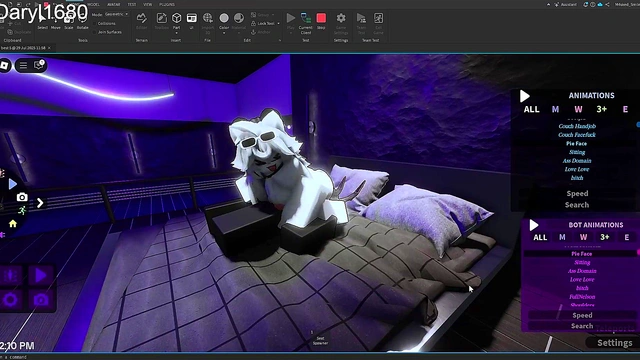Select ALL filter in BOT ANIMATIONS panel

pyautogui.click(x=540, y=238)
